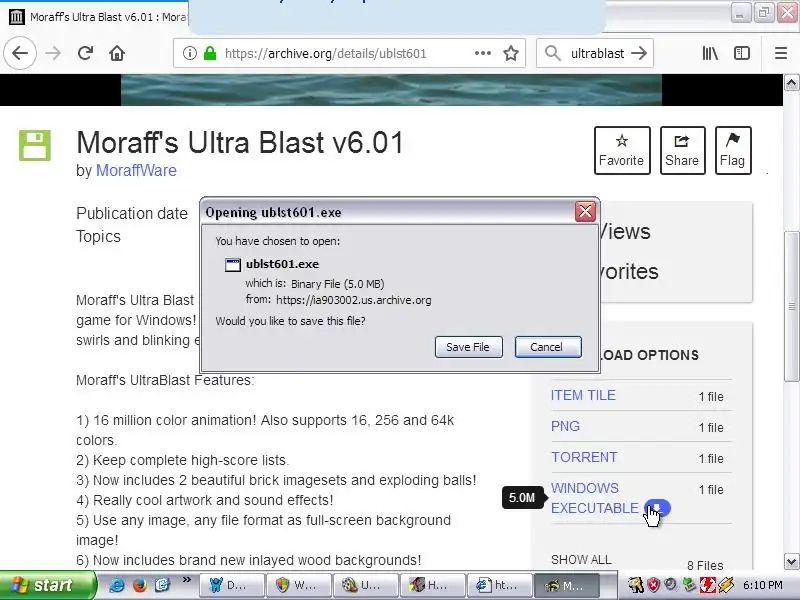Screen dimensions: 800x600
Task: Reload the current page
Action: [85, 53]
